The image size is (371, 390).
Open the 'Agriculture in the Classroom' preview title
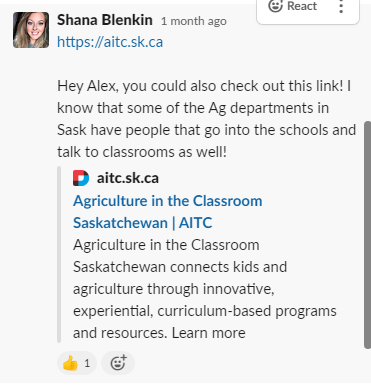[x=168, y=201]
